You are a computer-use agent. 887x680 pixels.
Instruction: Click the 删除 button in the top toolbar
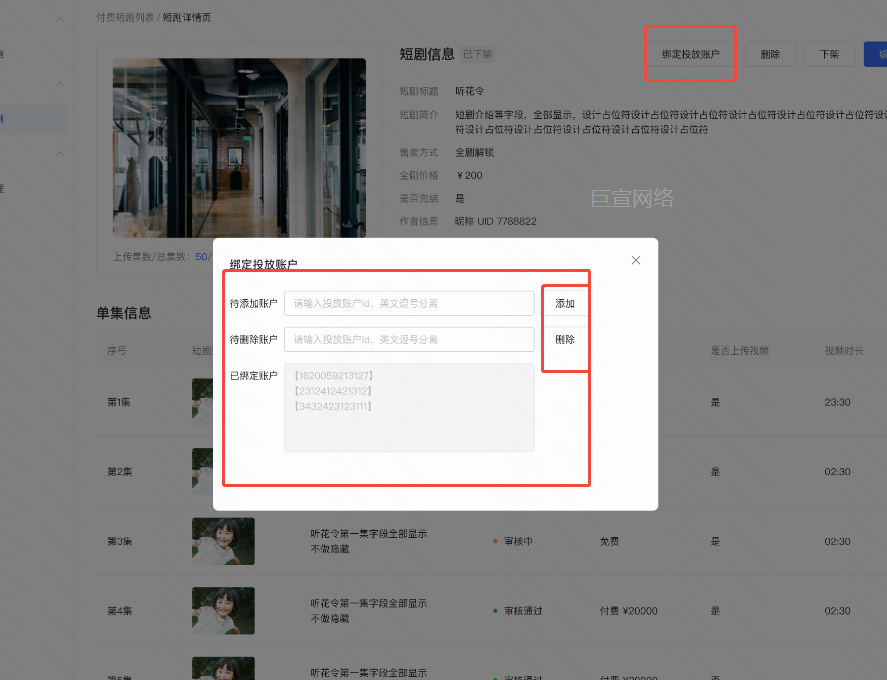(770, 54)
